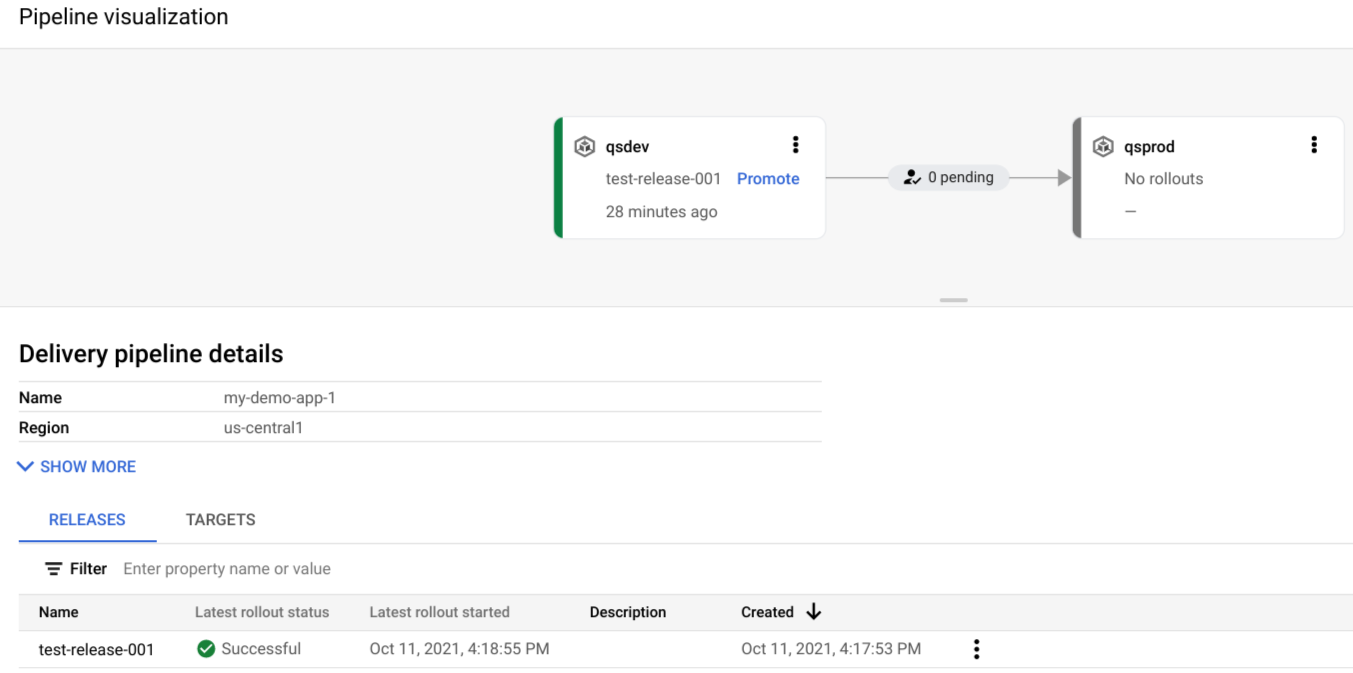Viewport: 1353px width, 673px height.
Task: Click the green Successful status checkmark icon
Action: click(x=206, y=648)
